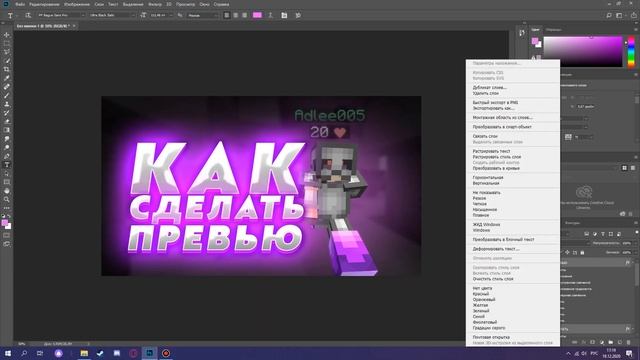
Task: Open the anti-aliasing method dropdown
Action: pos(203,15)
